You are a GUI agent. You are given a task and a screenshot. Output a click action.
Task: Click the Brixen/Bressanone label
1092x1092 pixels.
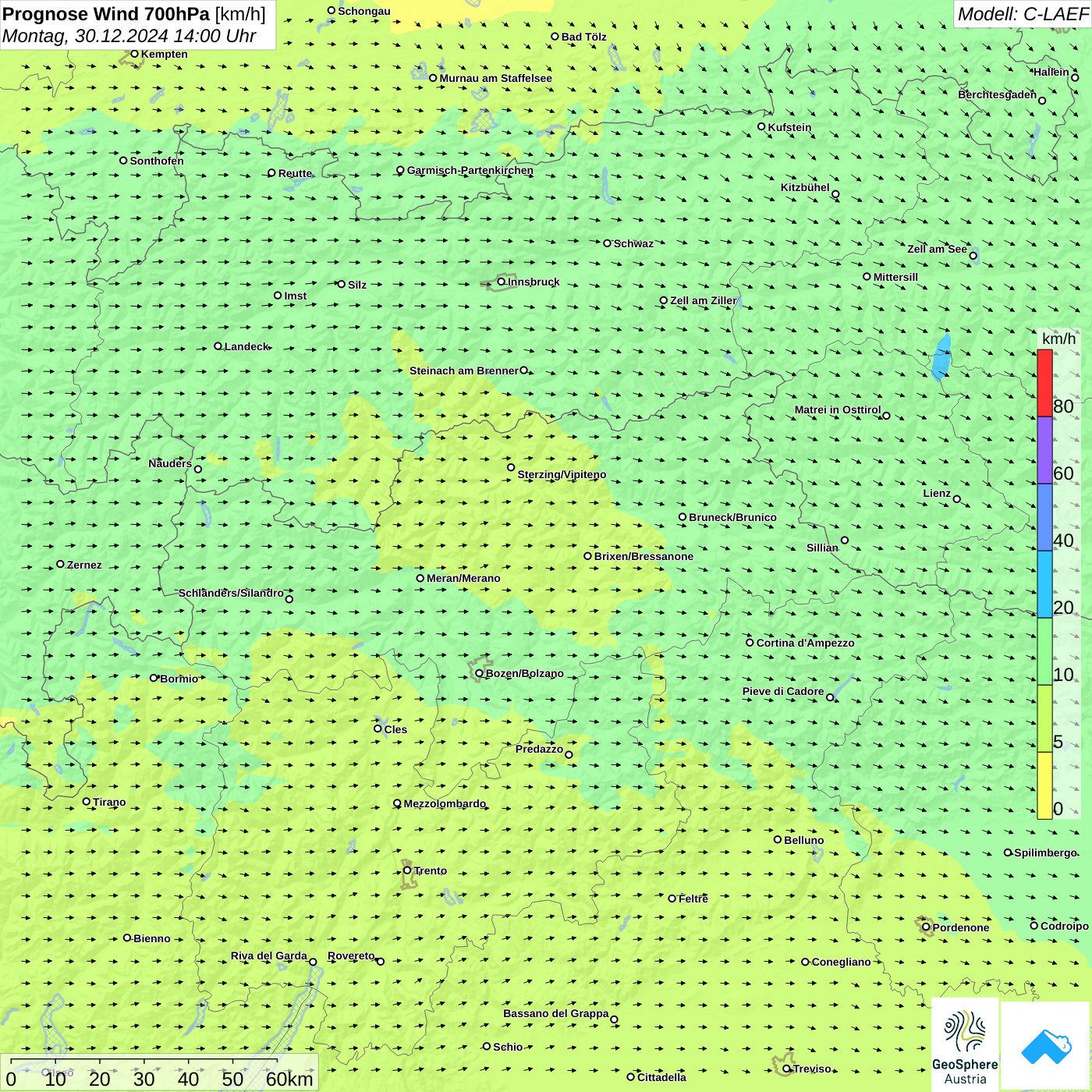tap(643, 556)
